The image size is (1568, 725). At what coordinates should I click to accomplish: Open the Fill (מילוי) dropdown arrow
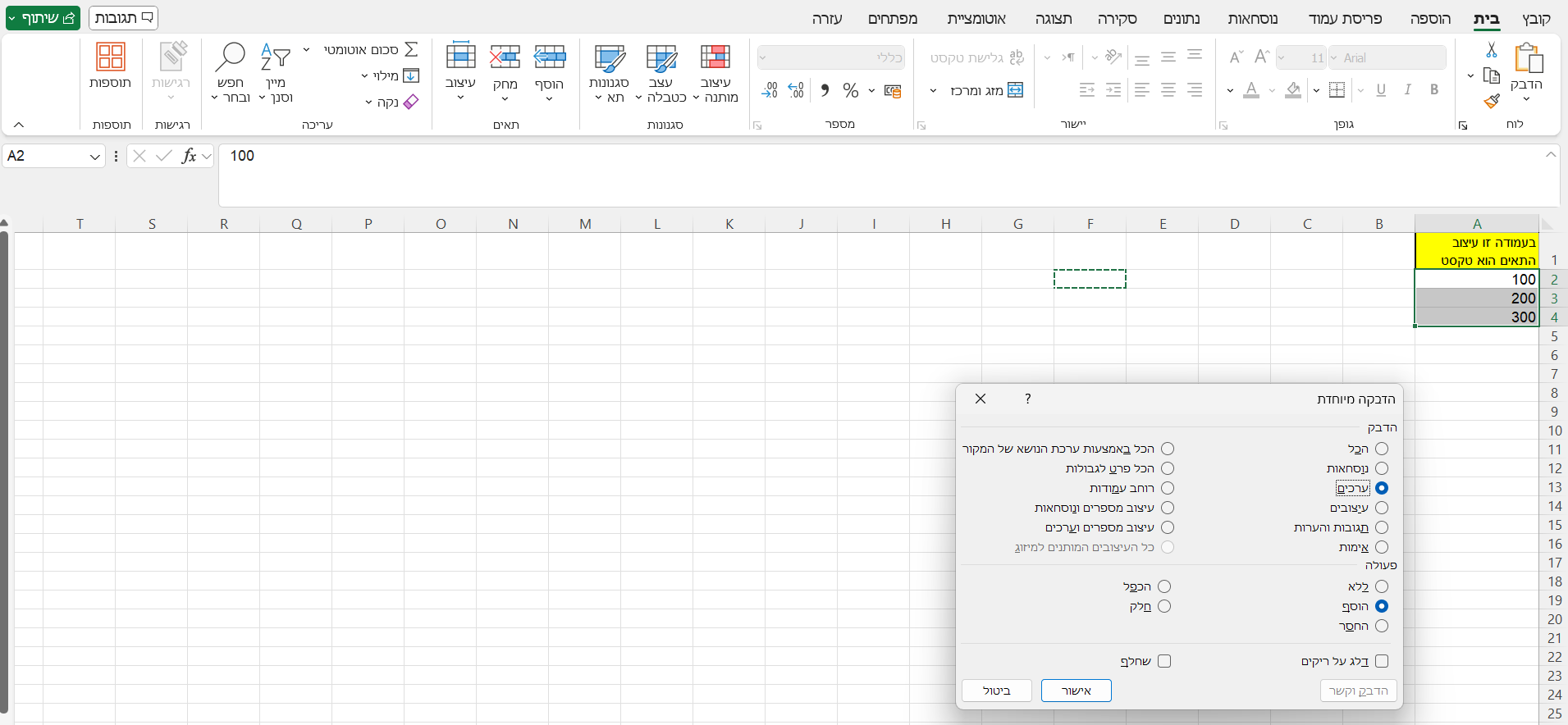pos(365,76)
